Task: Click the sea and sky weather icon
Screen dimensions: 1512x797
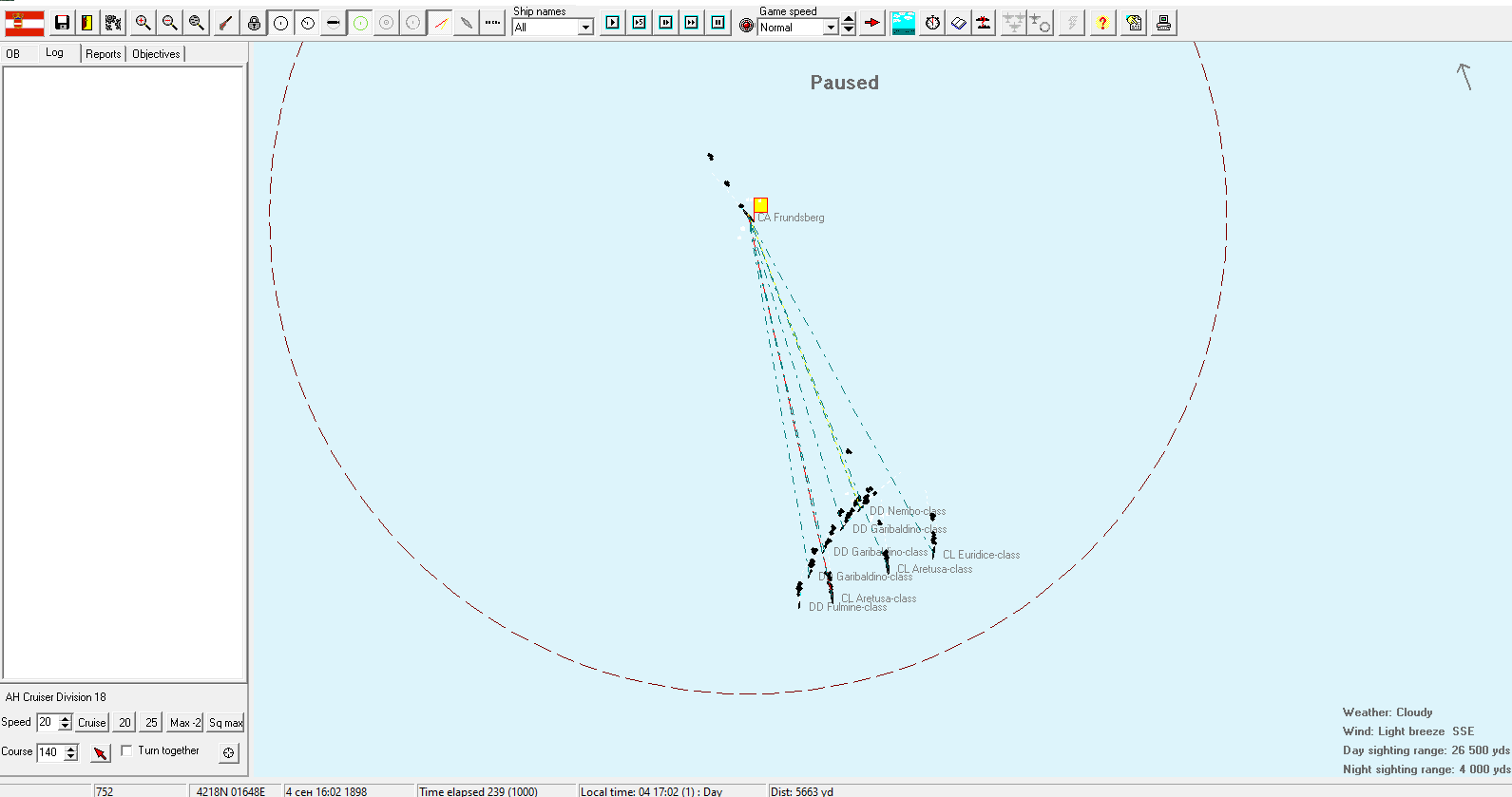Action: (x=904, y=23)
